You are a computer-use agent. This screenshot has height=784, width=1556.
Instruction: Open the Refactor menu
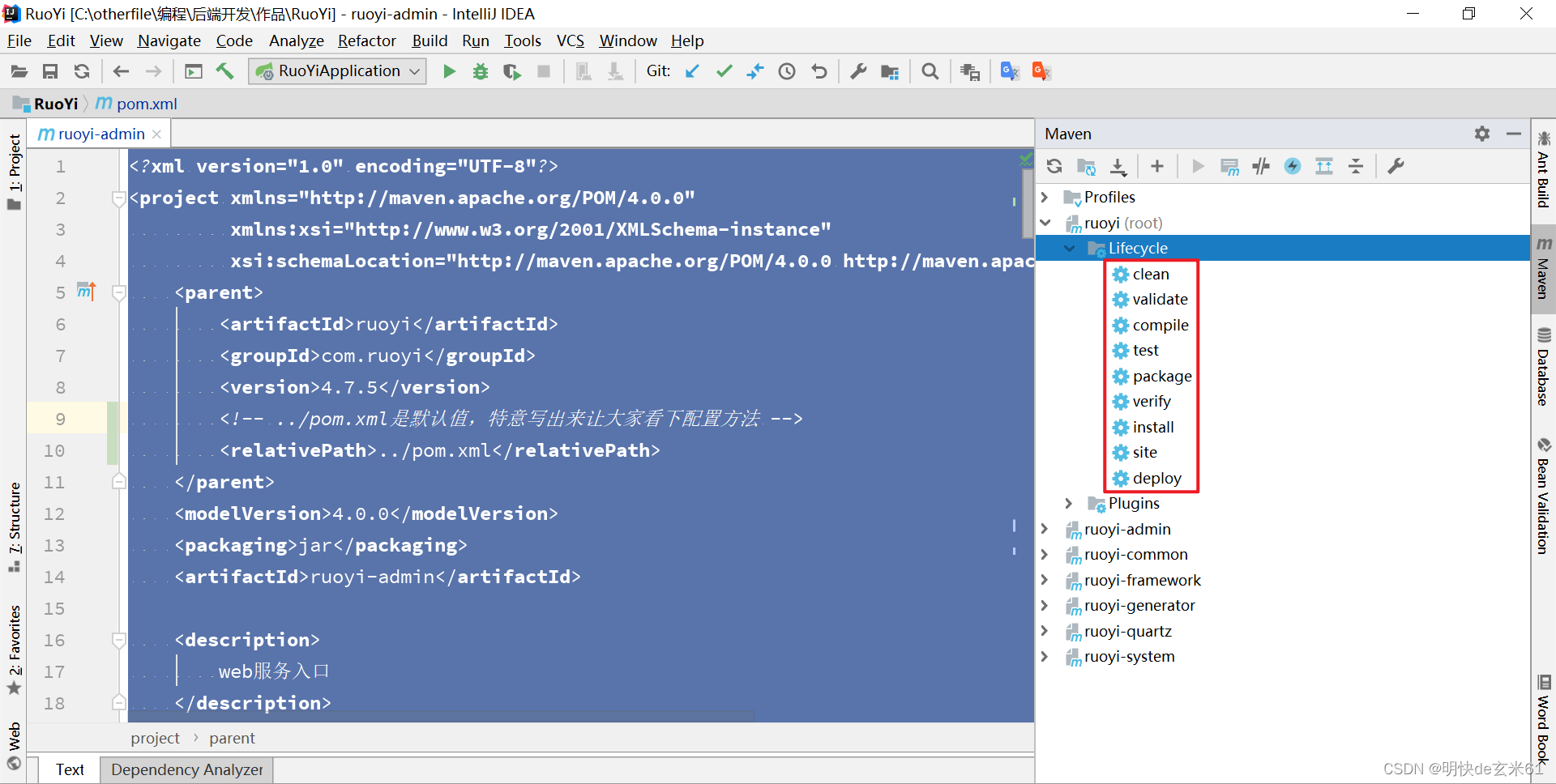pyautogui.click(x=366, y=40)
